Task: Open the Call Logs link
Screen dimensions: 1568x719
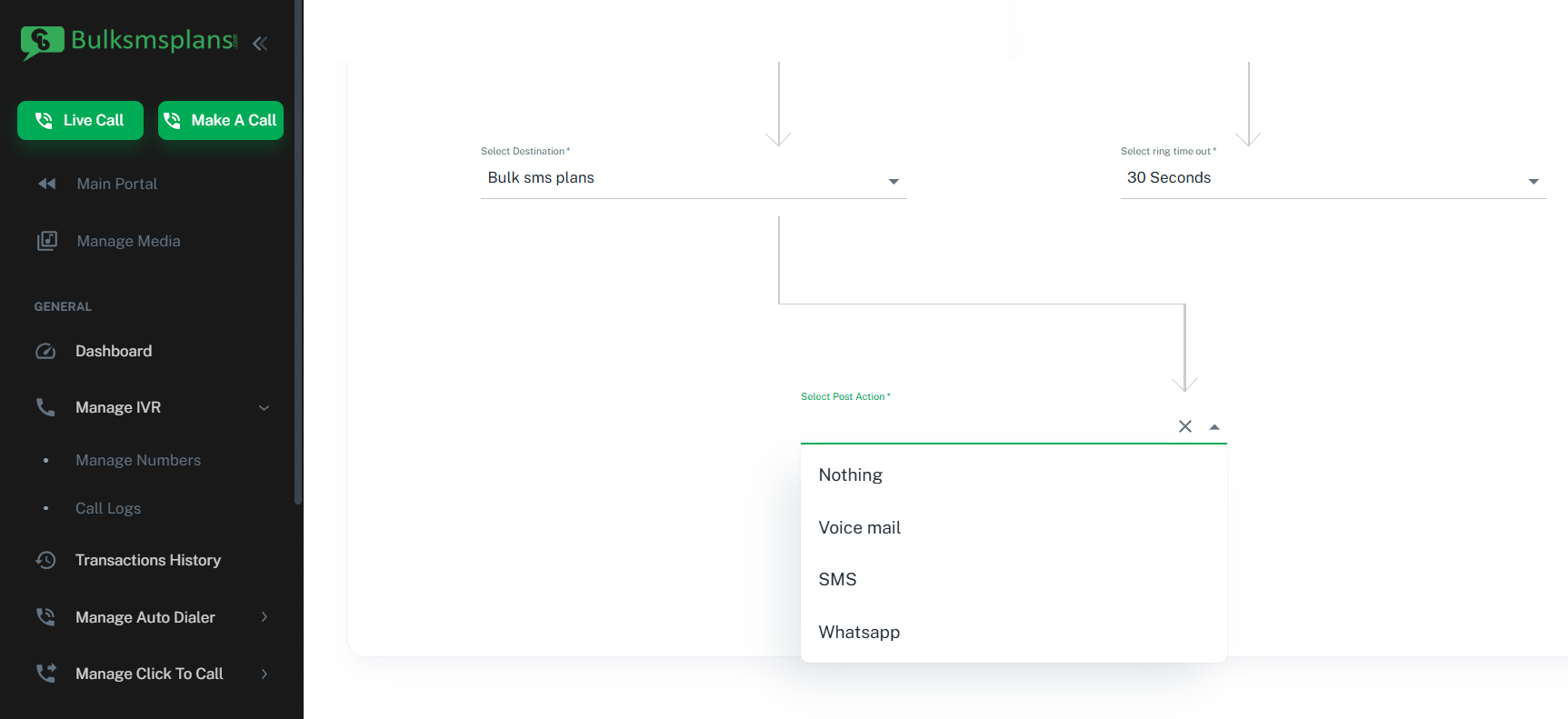Action: point(108,508)
